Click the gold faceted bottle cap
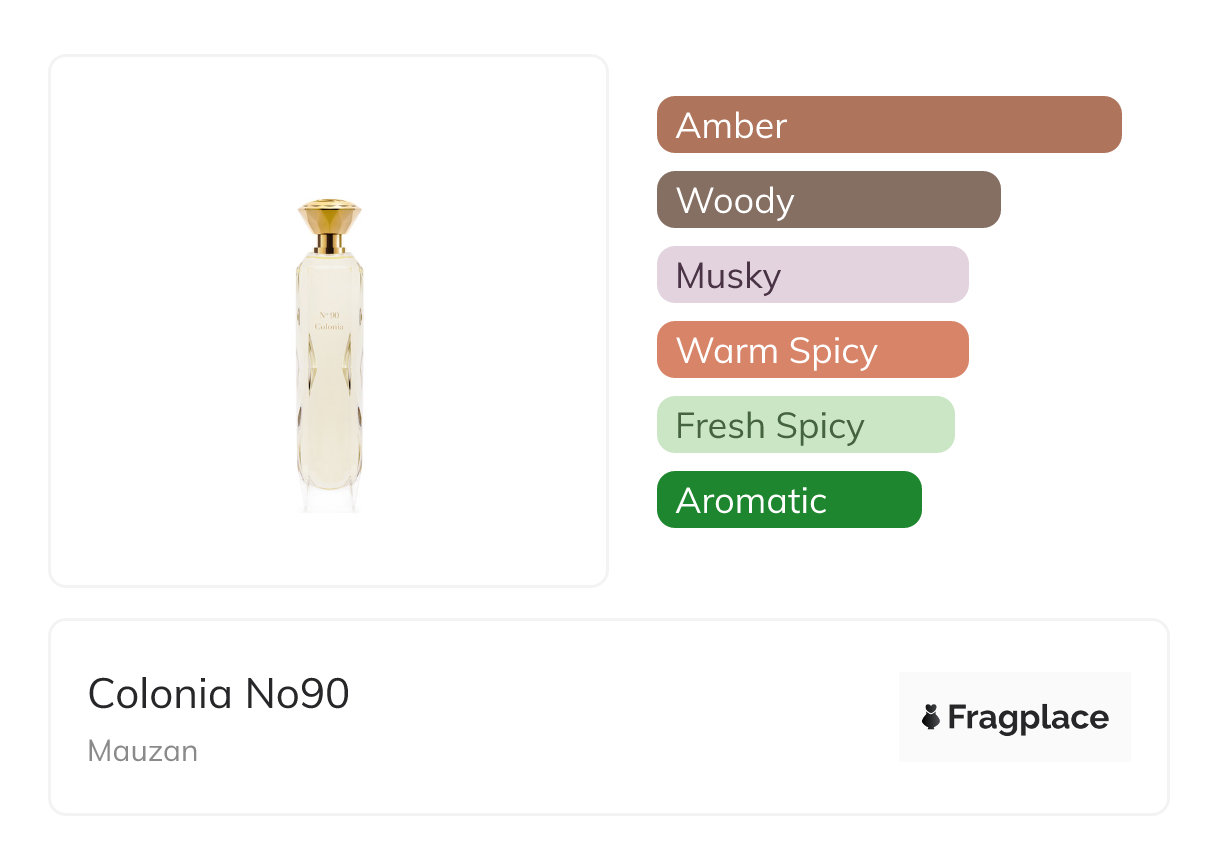Viewport: 1218px width, 864px height. tap(329, 216)
